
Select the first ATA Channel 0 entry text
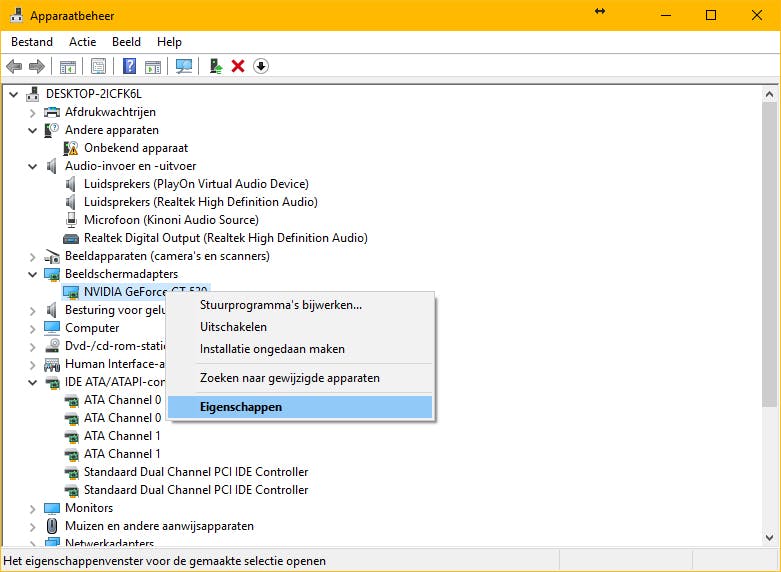coord(123,400)
